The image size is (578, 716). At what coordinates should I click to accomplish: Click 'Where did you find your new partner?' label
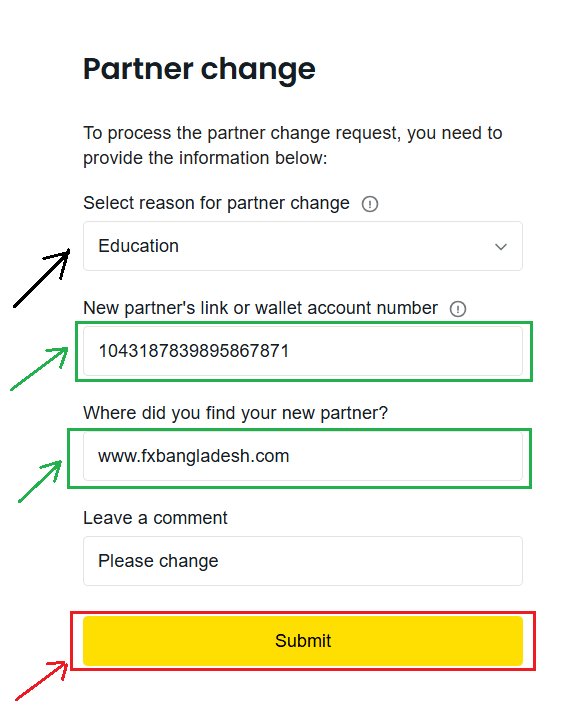[236, 413]
